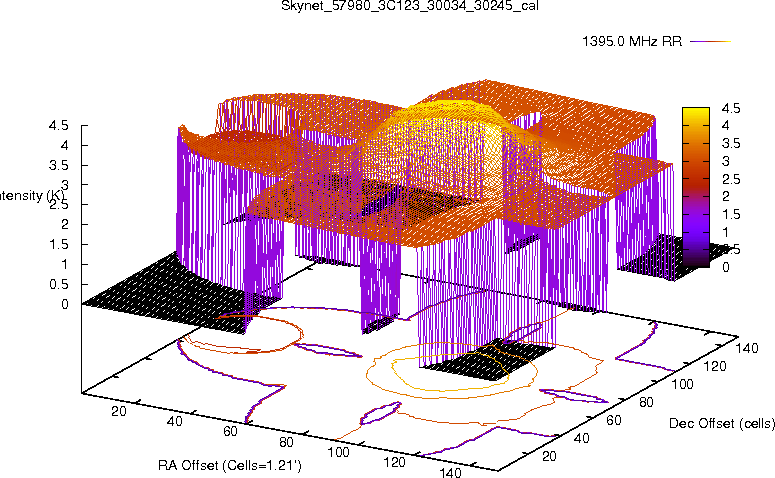
Task: Click the legend line sample beside 1395.0 MHz RR
Action: click(710, 42)
